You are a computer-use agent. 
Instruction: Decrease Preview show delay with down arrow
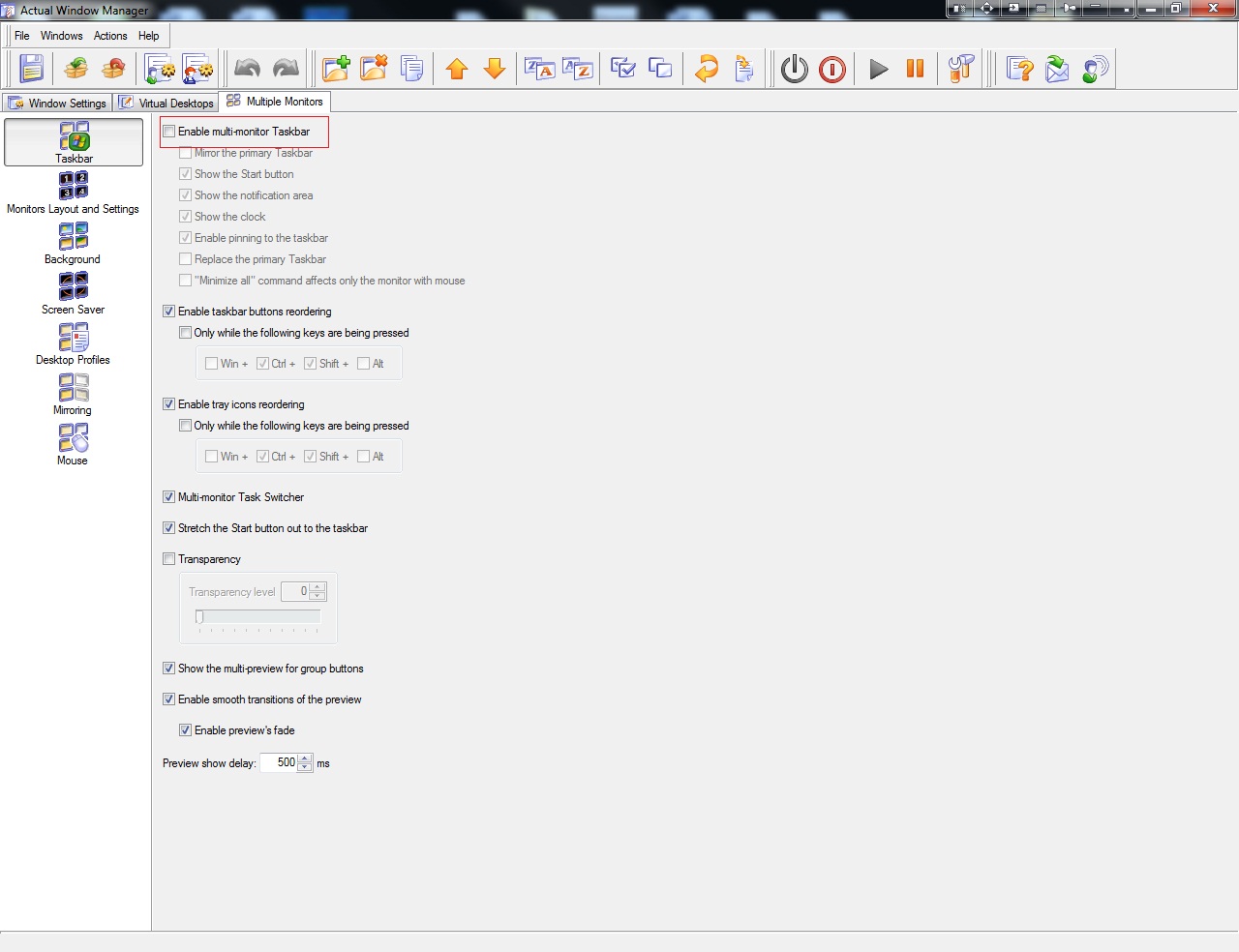coord(305,767)
